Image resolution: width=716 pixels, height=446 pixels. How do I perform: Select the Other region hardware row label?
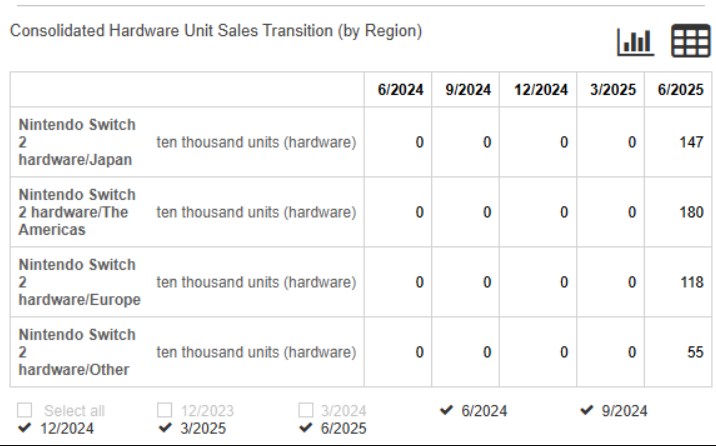click(77, 352)
